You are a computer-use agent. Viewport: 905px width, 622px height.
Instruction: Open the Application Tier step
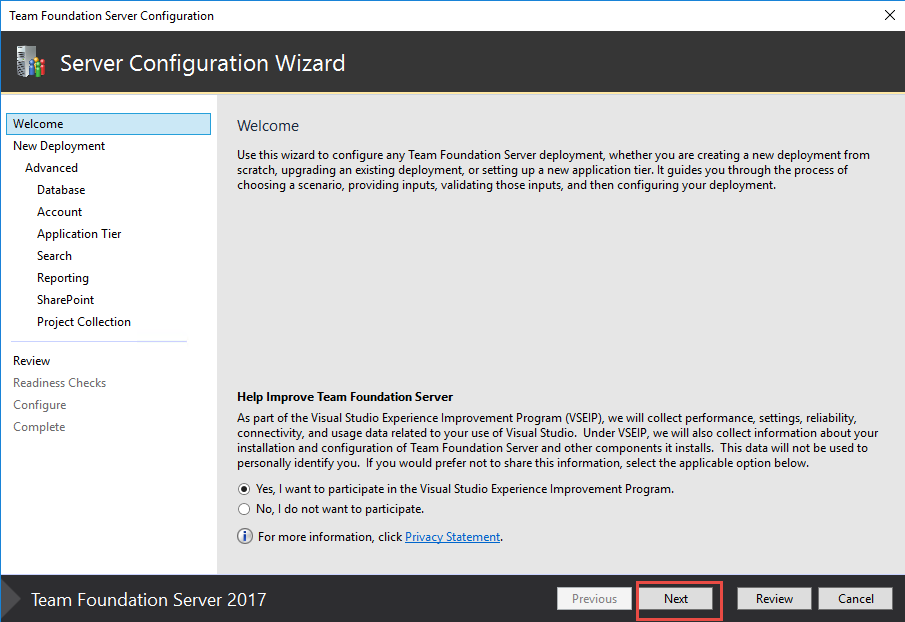click(x=79, y=234)
